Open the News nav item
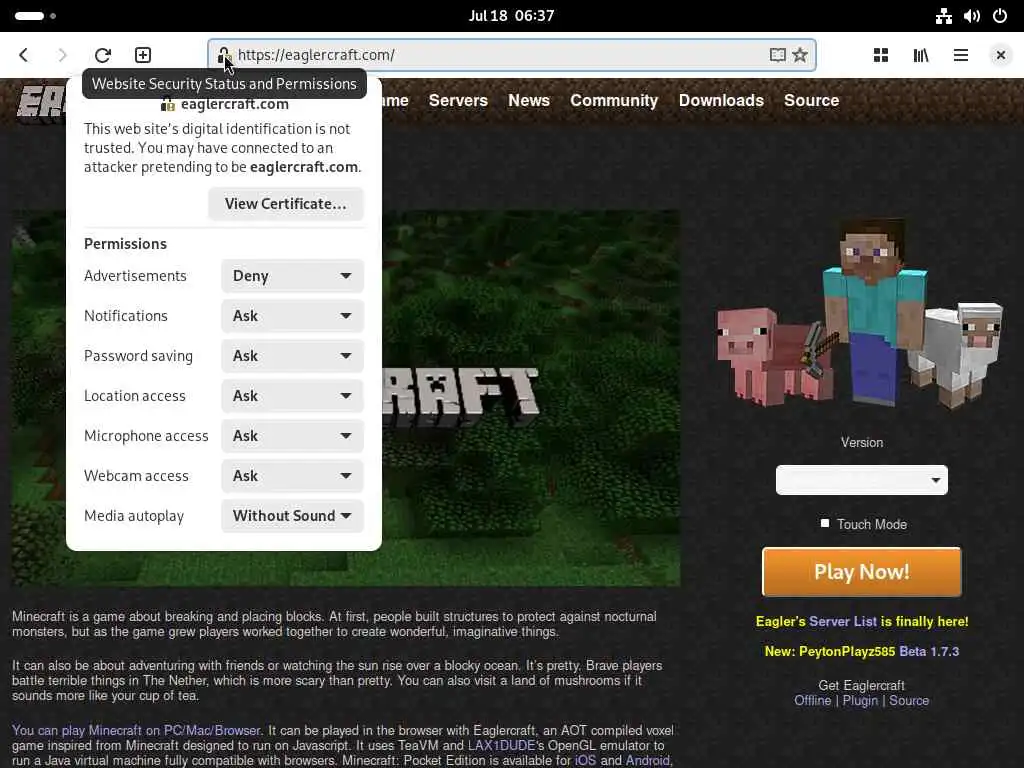The height and width of the screenshot is (768, 1024). 529,101
